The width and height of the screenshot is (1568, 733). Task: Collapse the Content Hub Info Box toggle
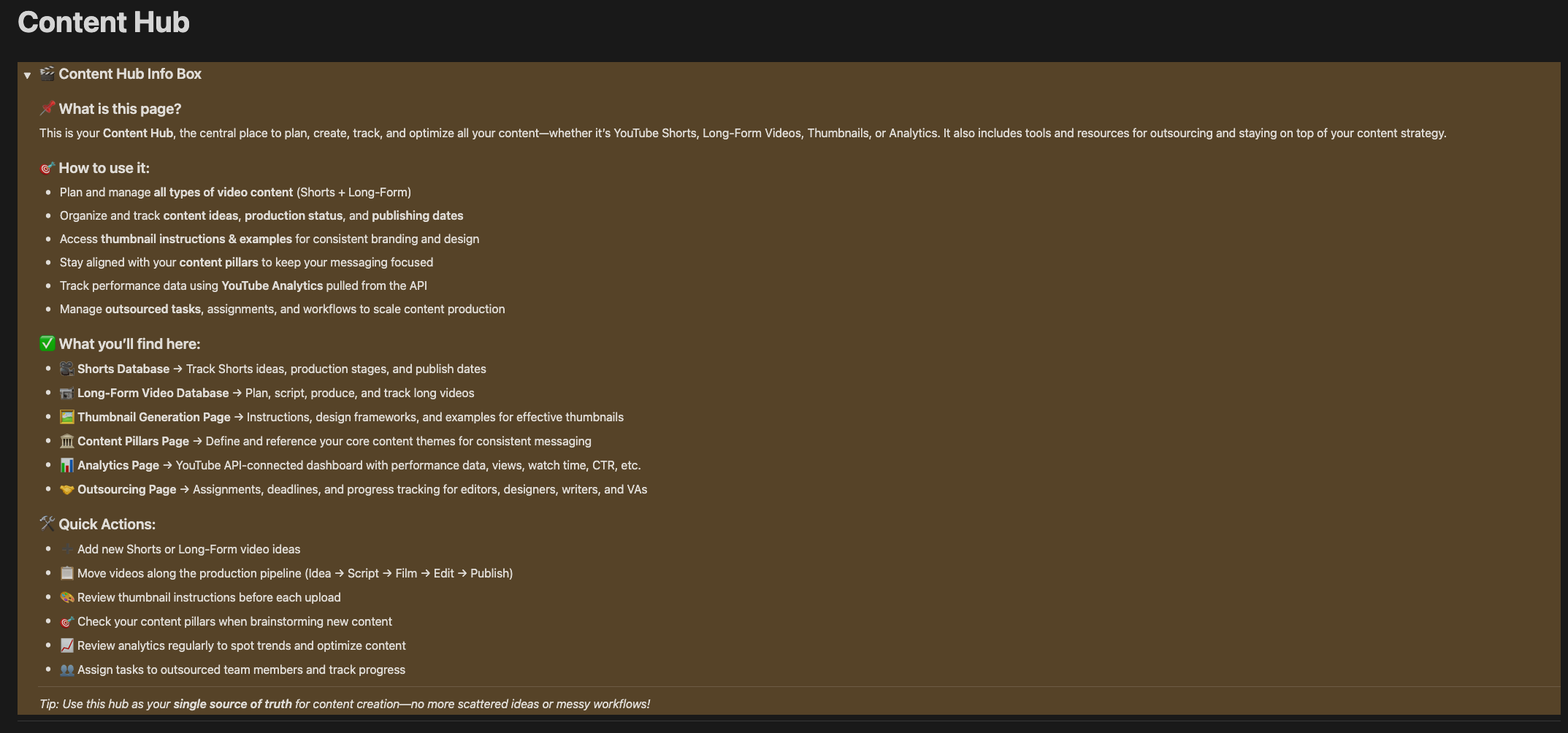pyautogui.click(x=27, y=75)
